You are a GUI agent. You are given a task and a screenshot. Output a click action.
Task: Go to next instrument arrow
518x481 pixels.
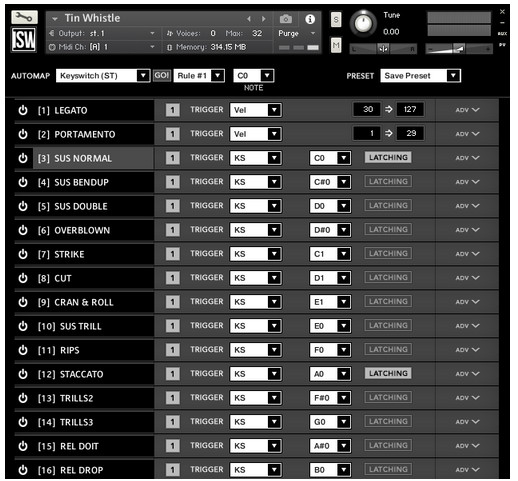pos(264,19)
